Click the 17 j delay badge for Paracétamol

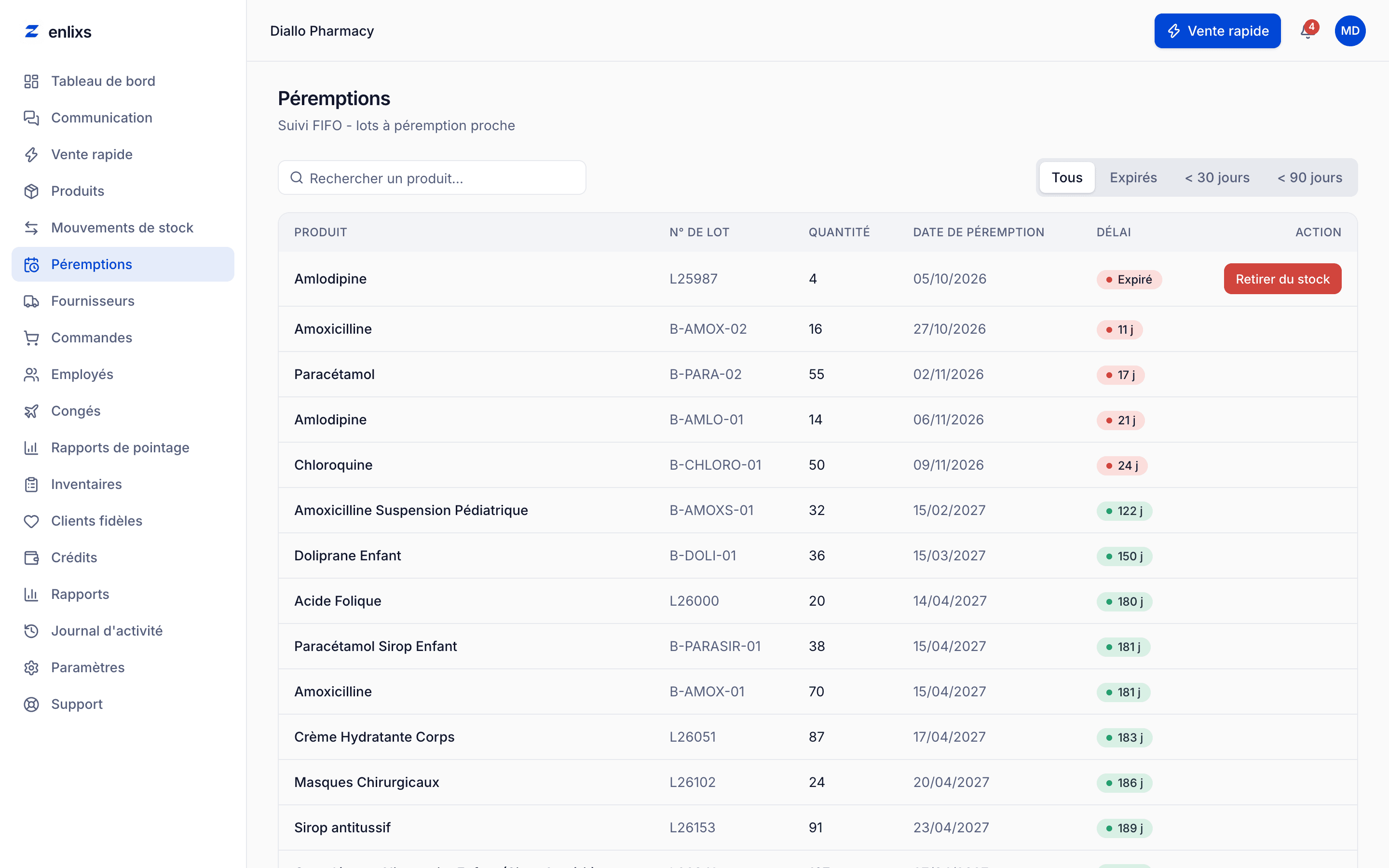[x=1120, y=375]
